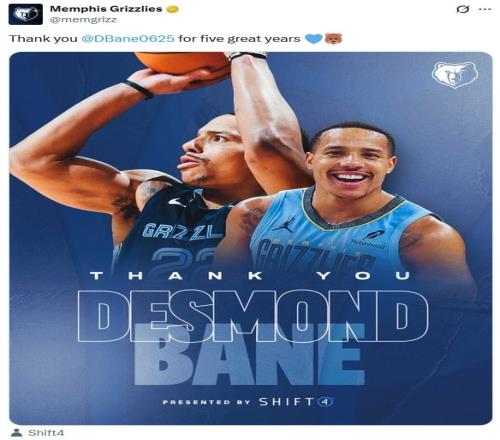This screenshot has height=440, width=500.
Task: Open the @DBane0625 mention link
Action: (x=128, y=38)
